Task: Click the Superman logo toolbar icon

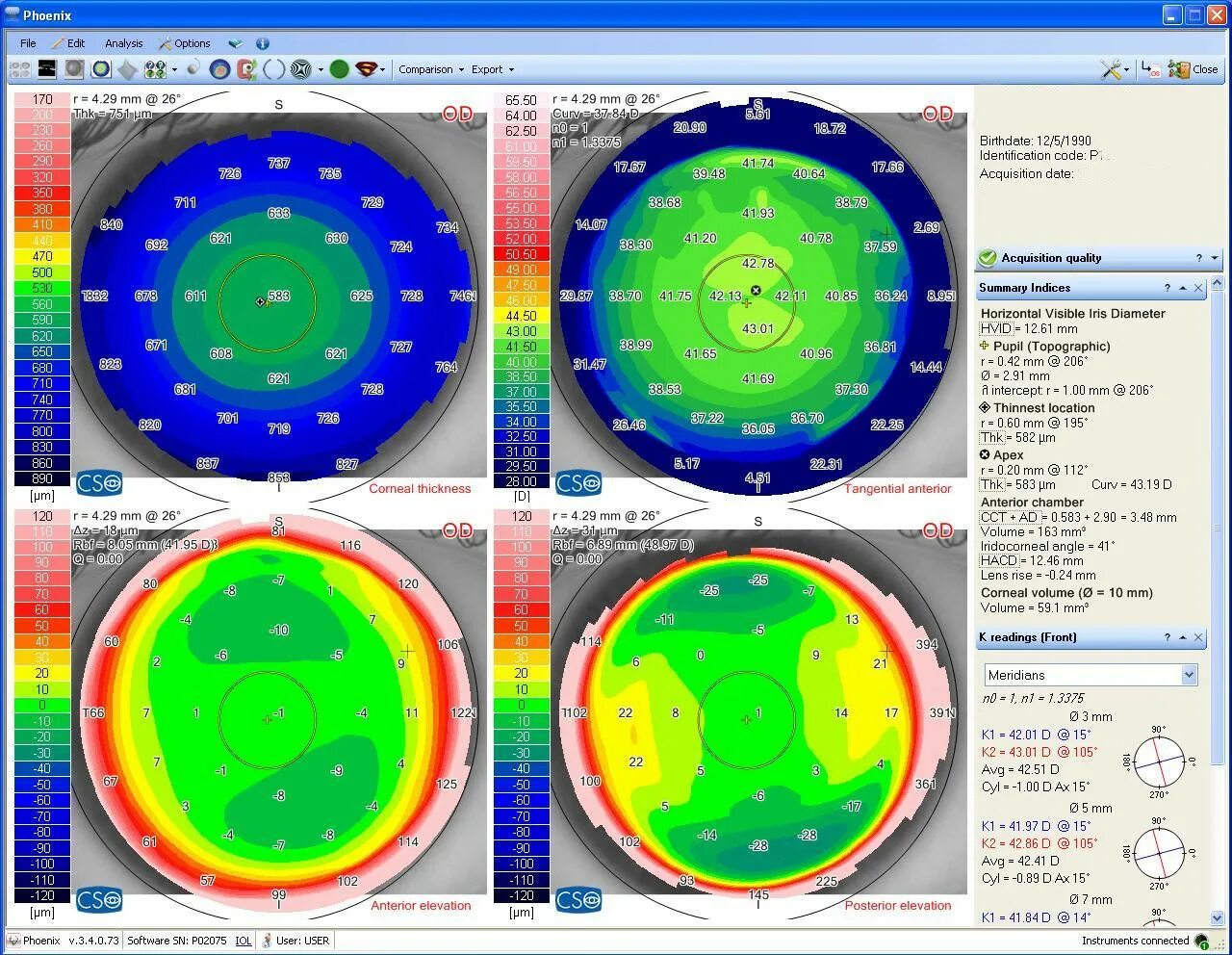Action: pos(367,69)
